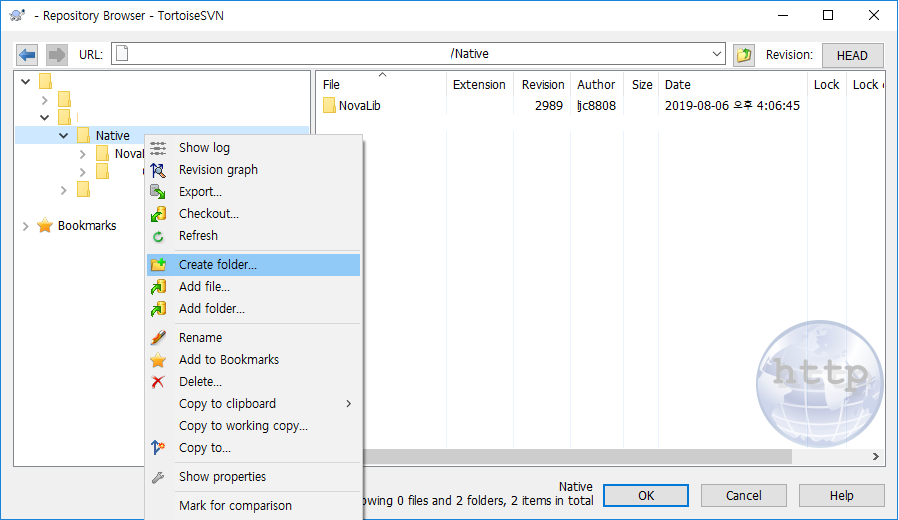Click the HEAD revision button
Image resolution: width=899 pixels, height=520 pixels.
tap(852, 56)
